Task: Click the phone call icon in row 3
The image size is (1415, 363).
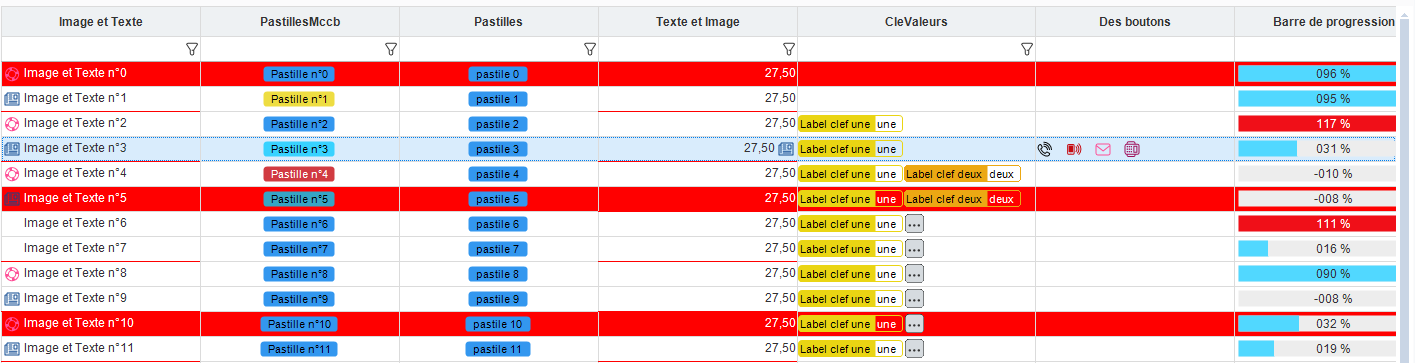Action: [1045, 149]
